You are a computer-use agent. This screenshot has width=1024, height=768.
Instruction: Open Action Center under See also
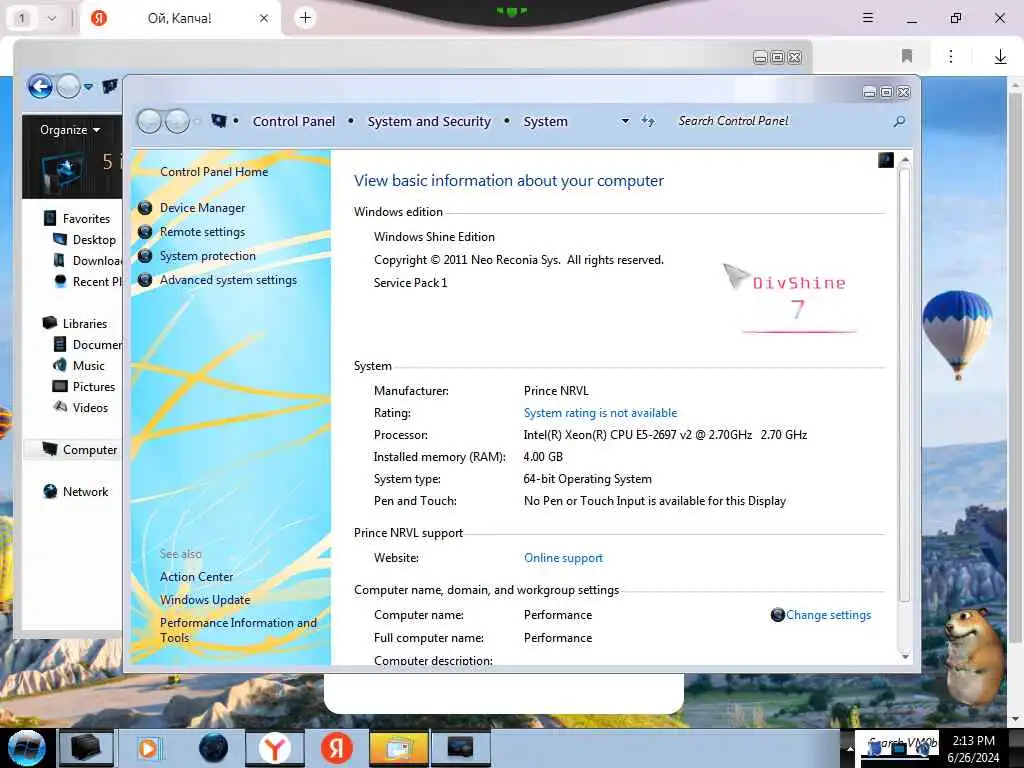click(x=197, y=577)
